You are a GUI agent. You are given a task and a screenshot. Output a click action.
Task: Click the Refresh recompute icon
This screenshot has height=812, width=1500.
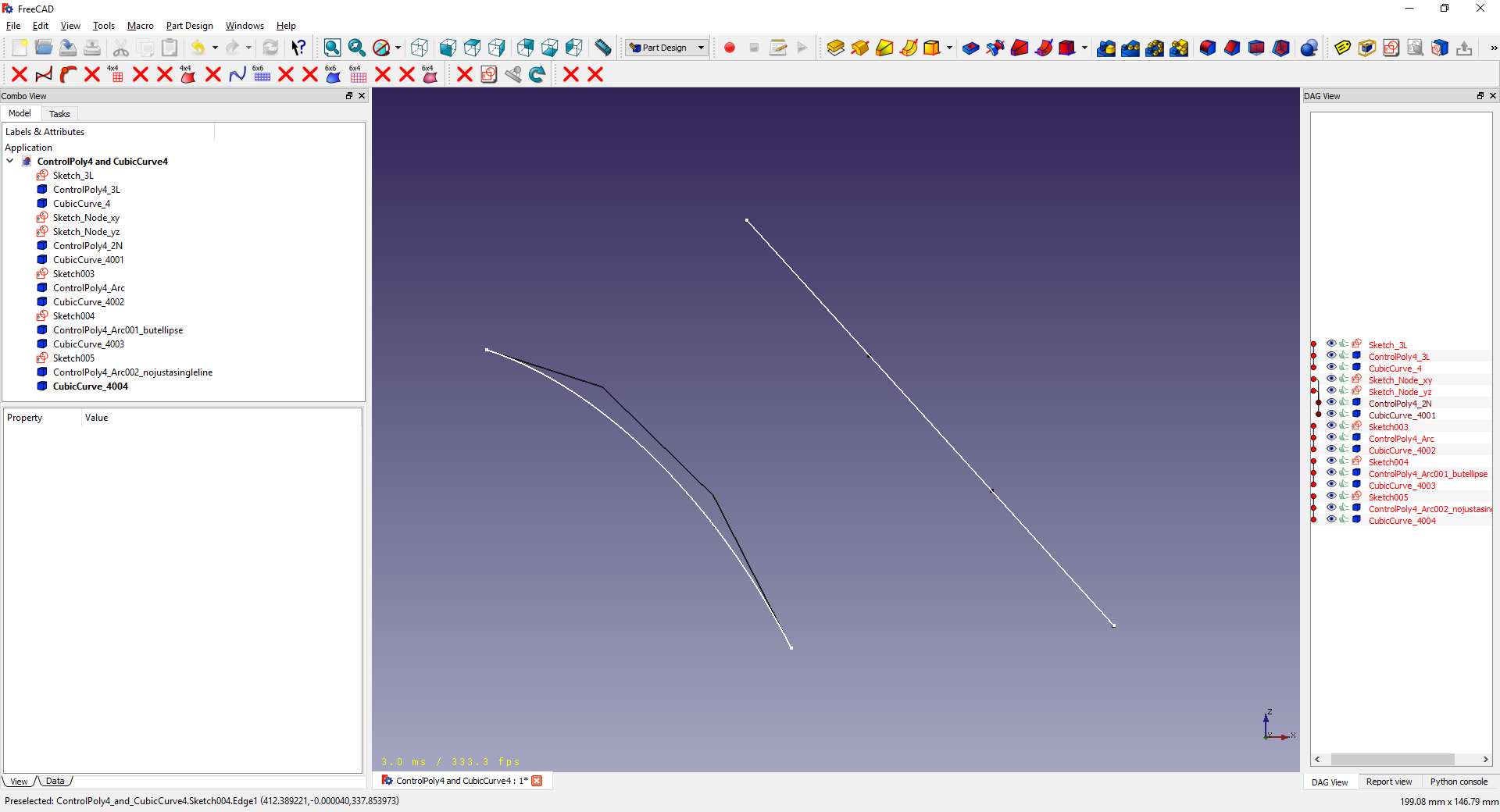(270, 48)
